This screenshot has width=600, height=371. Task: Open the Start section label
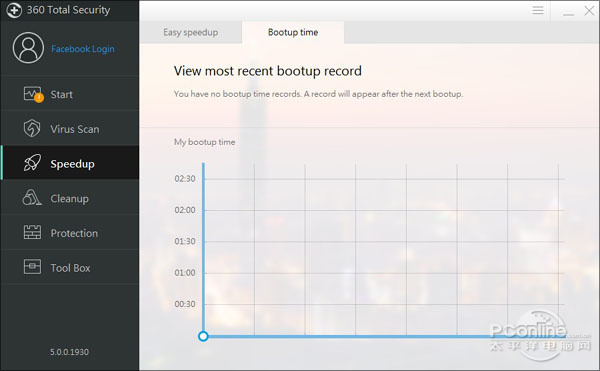61,94
